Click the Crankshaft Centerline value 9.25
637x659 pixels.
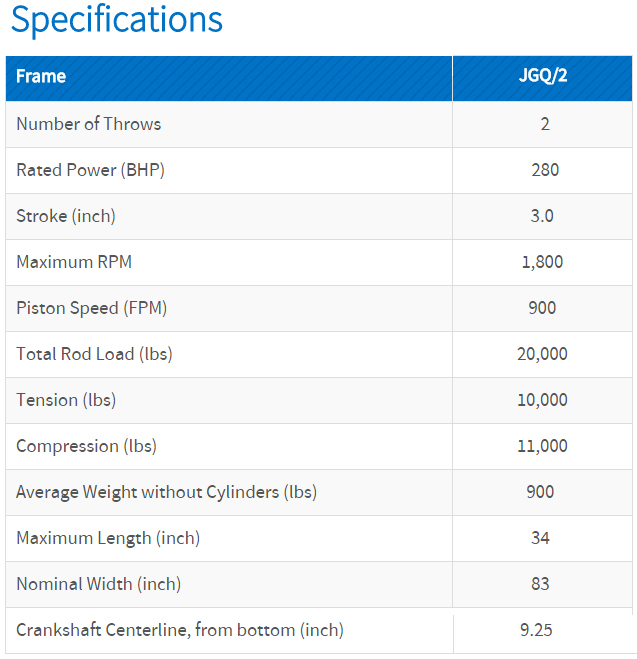(x=536, y=630)
